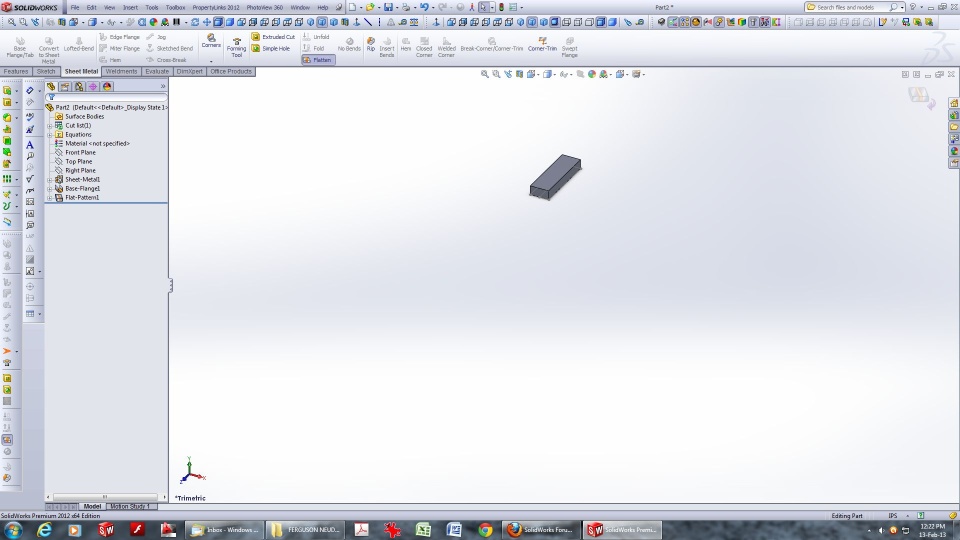This screenshot has height=540, width=960.
Task: Open the DisplayManager tab icon
Action: tap(107, 87)
